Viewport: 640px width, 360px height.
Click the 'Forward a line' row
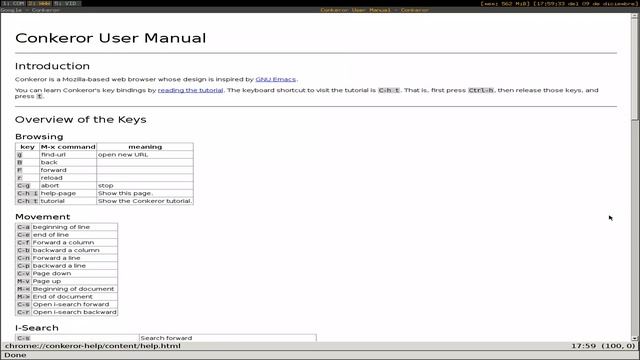(x=67, y=258)
